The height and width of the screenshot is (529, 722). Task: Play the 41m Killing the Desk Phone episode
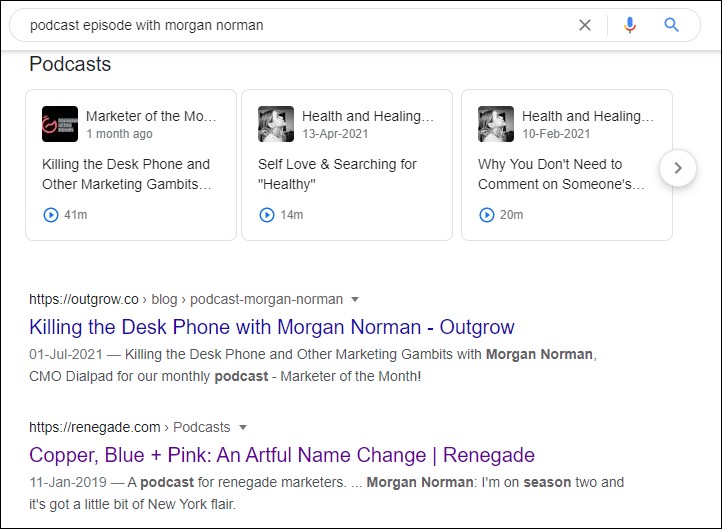pyautogui.click(x=51, y=215)
